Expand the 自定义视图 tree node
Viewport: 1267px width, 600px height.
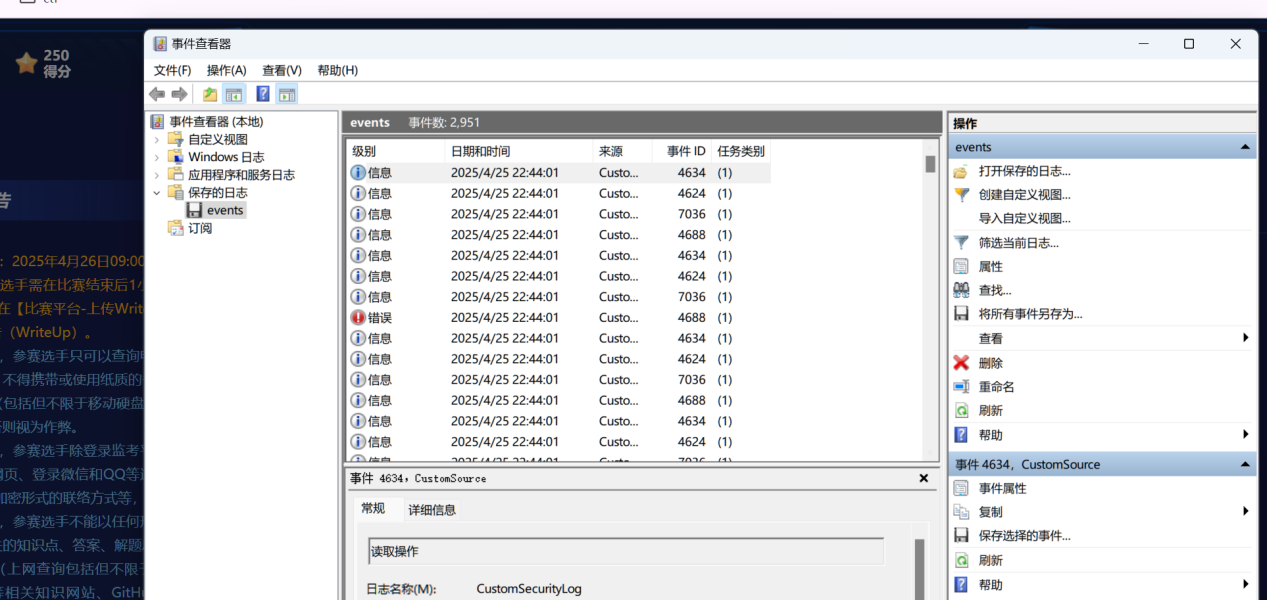(157, 140)
